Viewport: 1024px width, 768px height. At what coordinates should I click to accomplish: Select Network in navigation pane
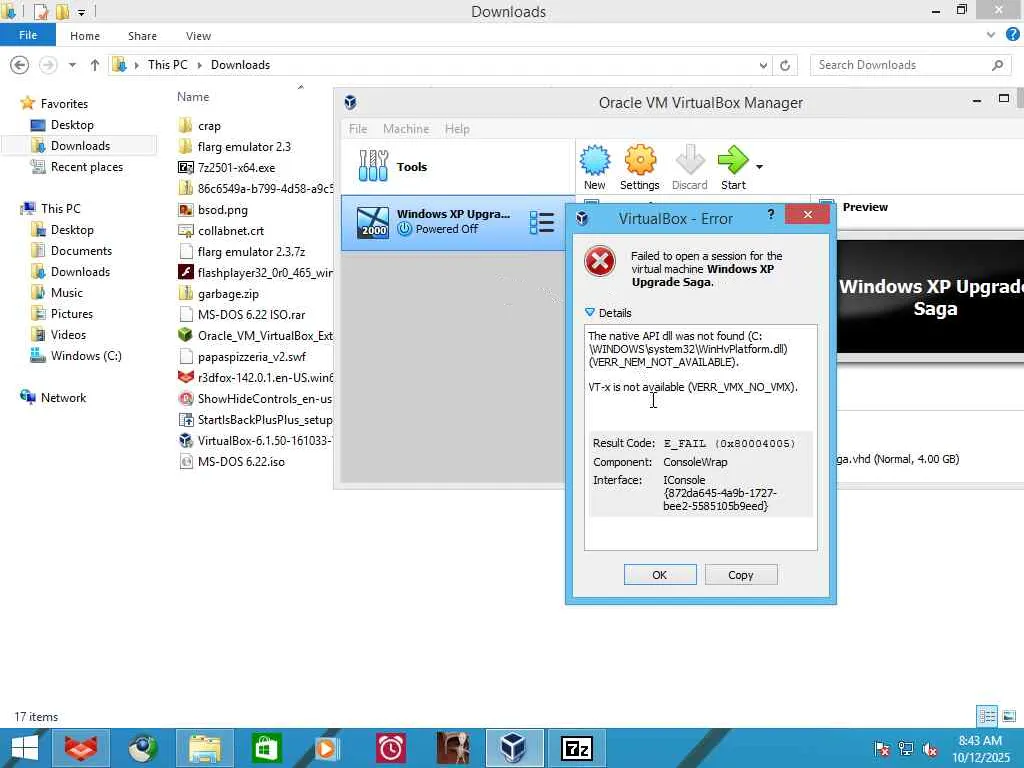pyautogui.click(x=63, y=397)
